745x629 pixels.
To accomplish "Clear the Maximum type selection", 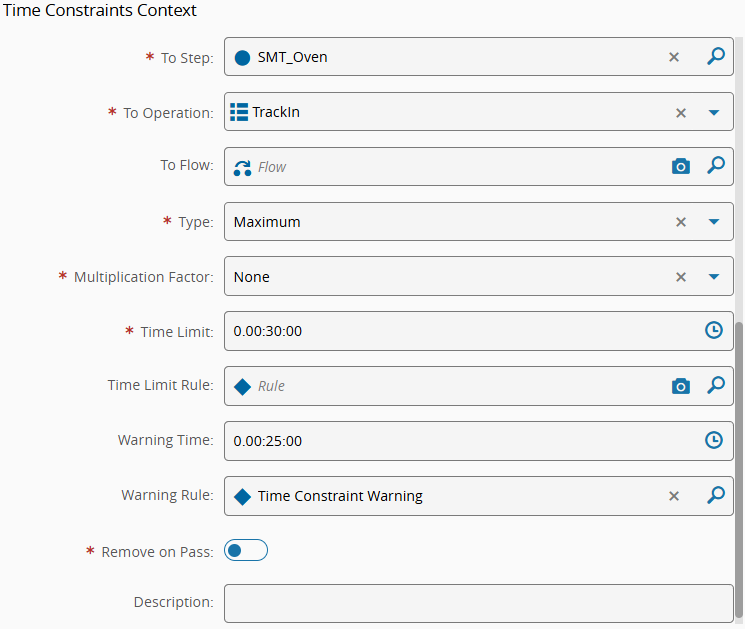I will (x=681, y=222).
